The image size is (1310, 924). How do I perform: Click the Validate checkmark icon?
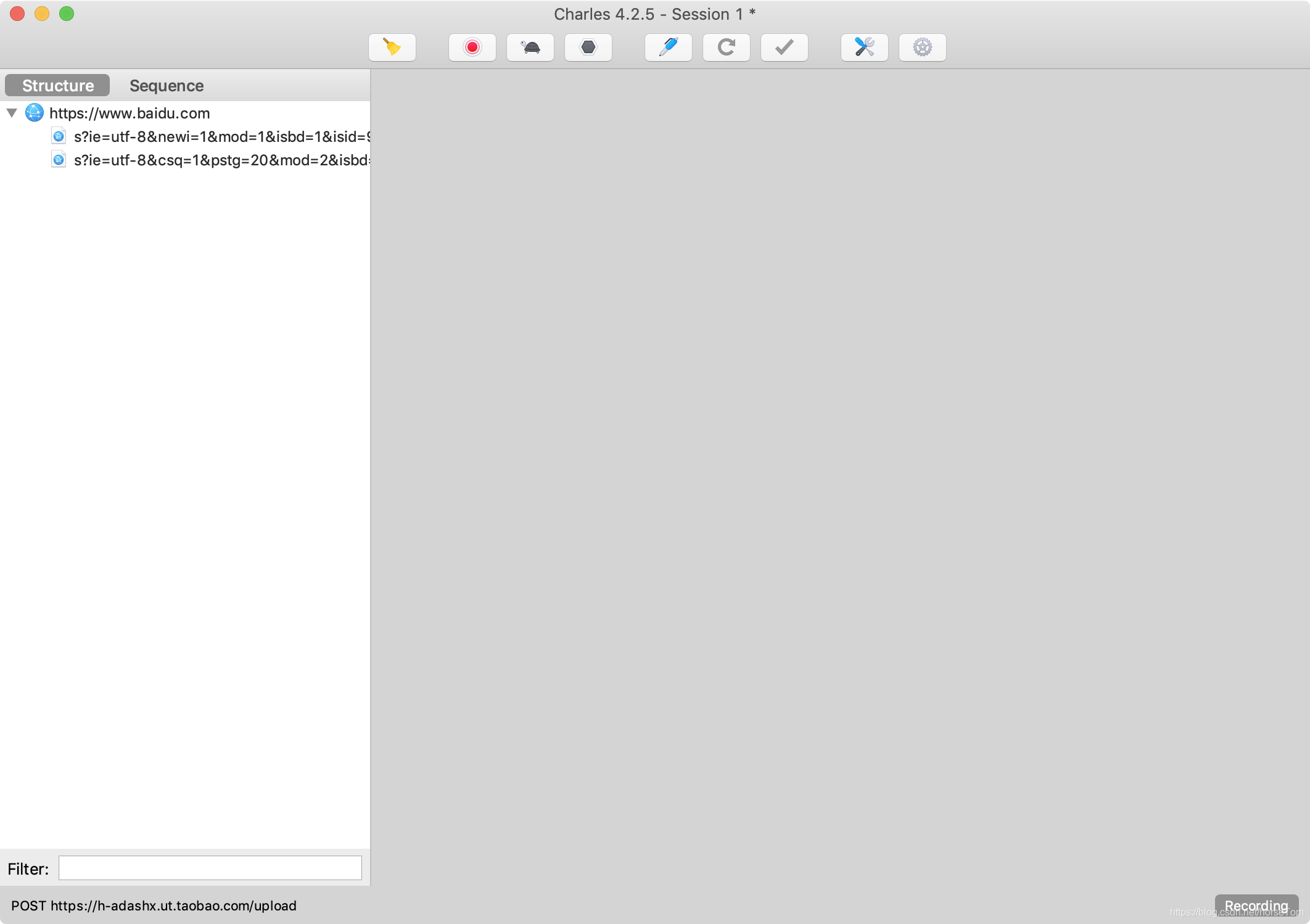pyautogui.click(x=785, y=47)
